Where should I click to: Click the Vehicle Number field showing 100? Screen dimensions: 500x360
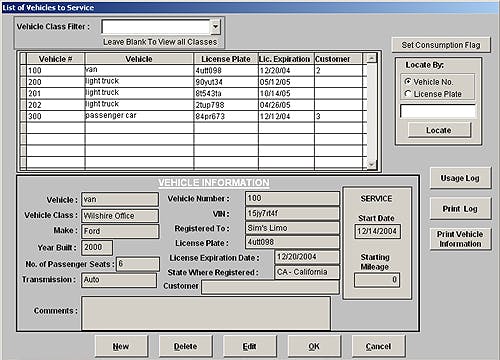coord(292,198)
